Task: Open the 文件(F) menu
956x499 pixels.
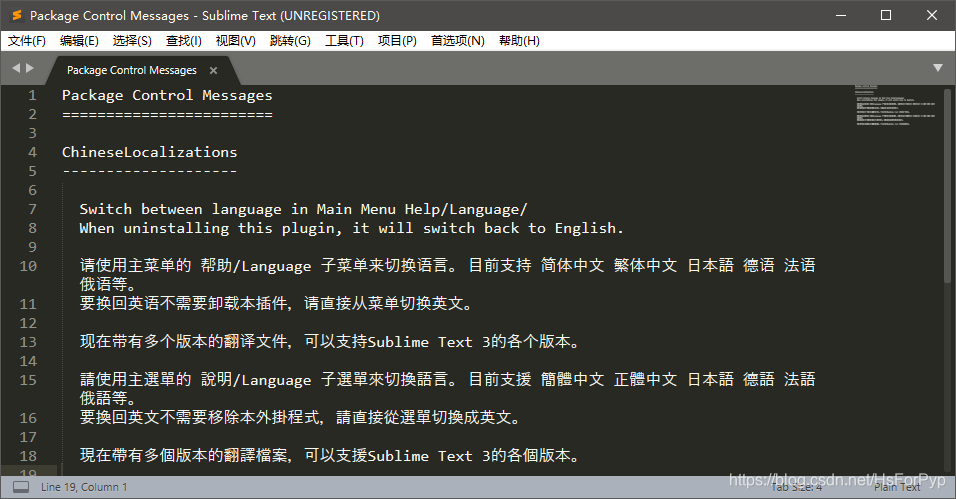Action: pyautogui.click(x=27, y=41)
